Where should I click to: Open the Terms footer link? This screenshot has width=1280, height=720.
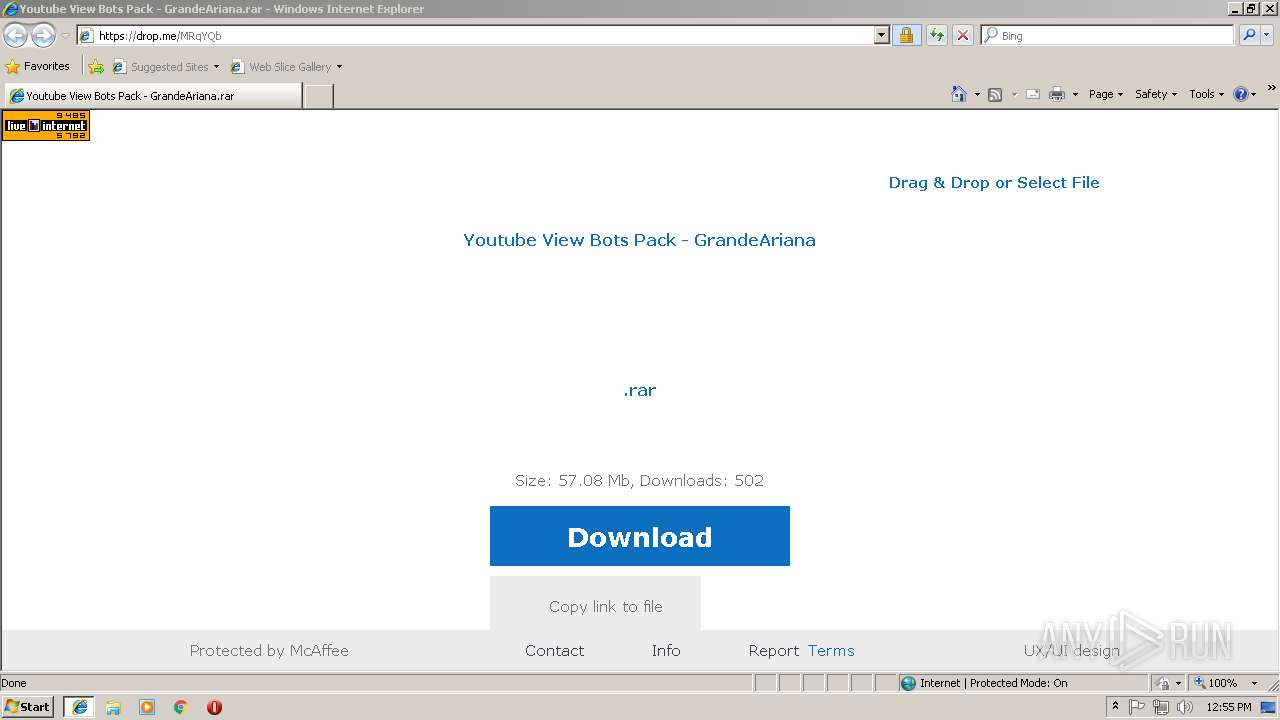click(831, 650)
